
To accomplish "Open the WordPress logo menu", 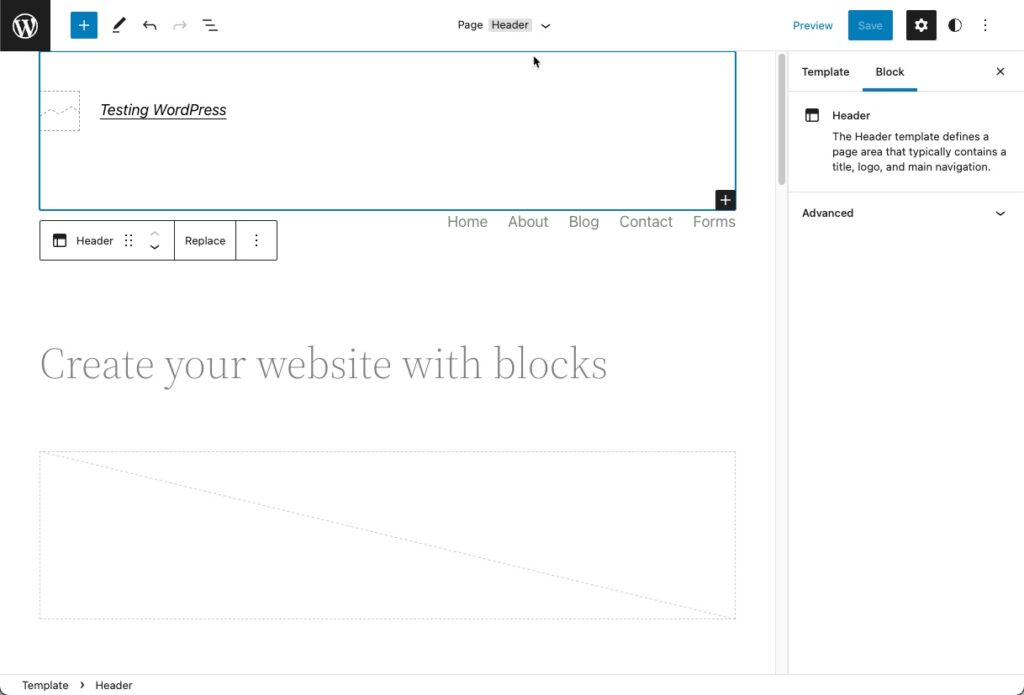I will click(x=23, y=25).
